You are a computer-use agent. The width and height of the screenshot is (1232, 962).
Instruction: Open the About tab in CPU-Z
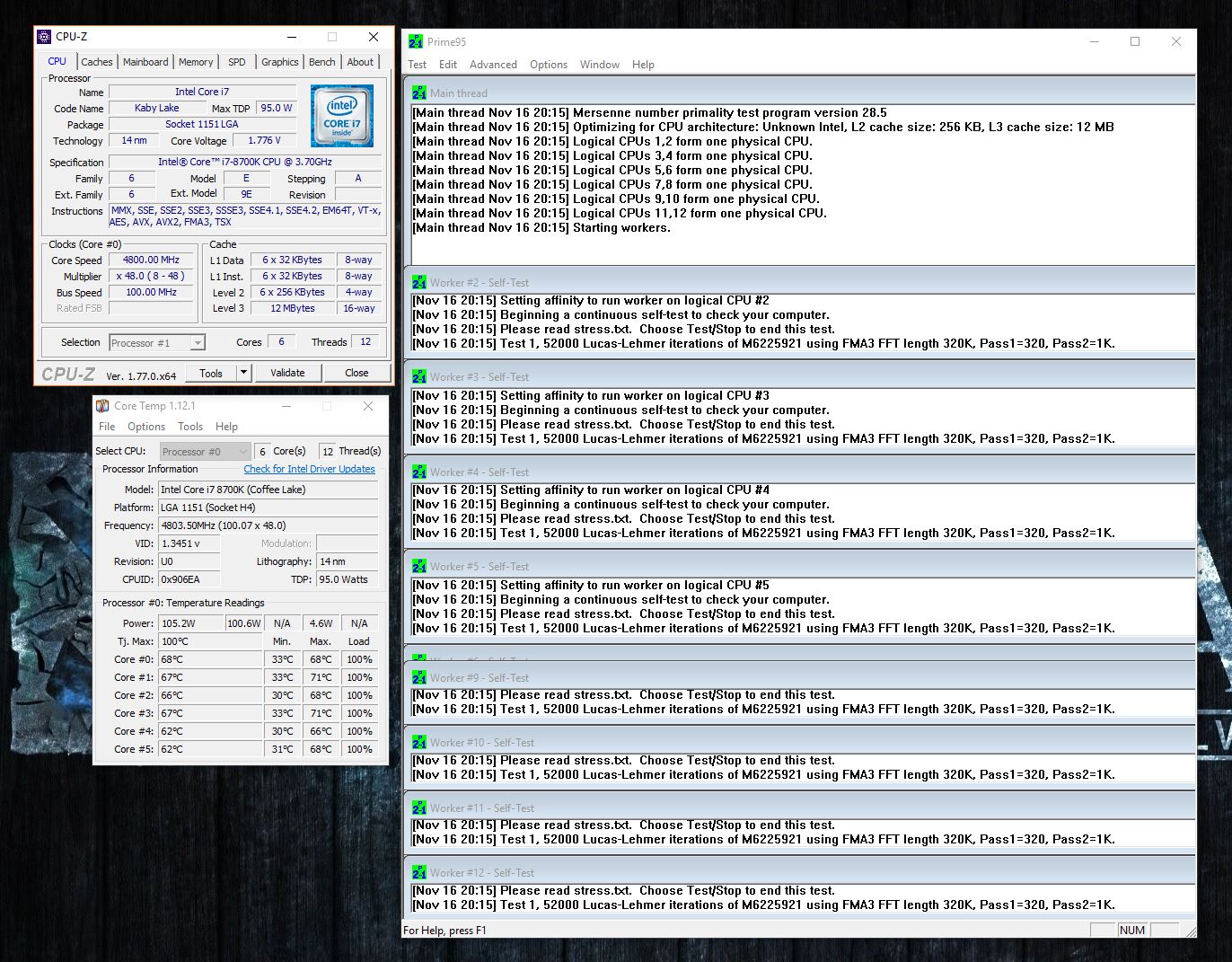pos(360,62)
